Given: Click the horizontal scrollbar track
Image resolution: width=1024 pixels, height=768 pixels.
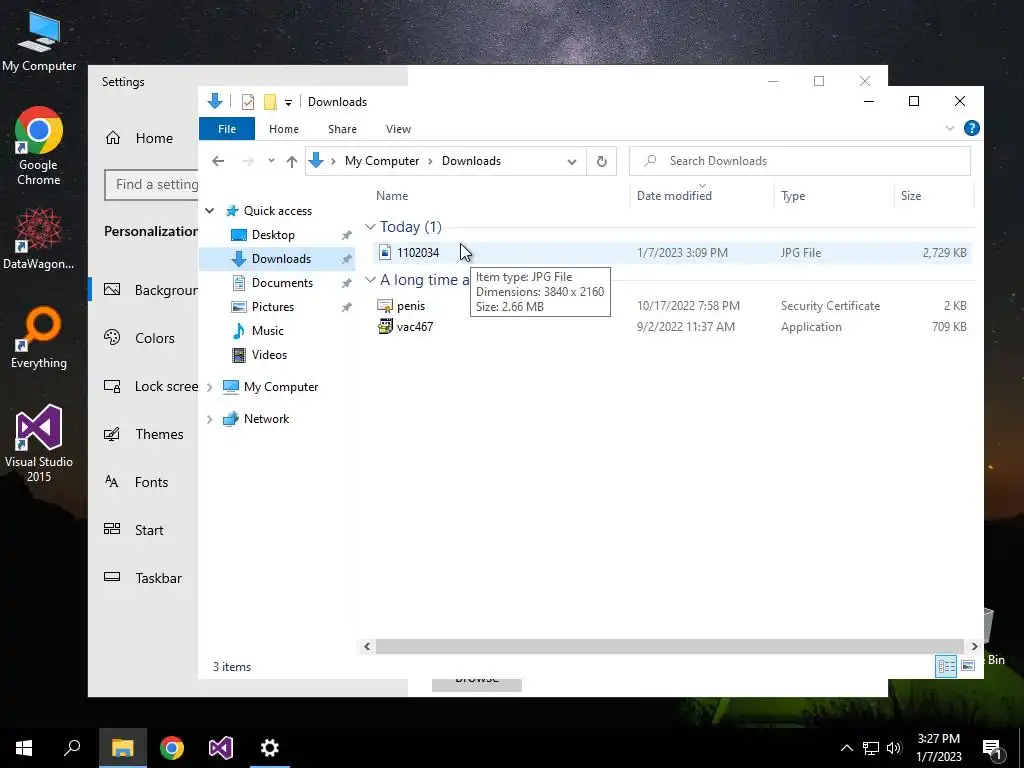Looking at the screenshot, I should 670,647.
